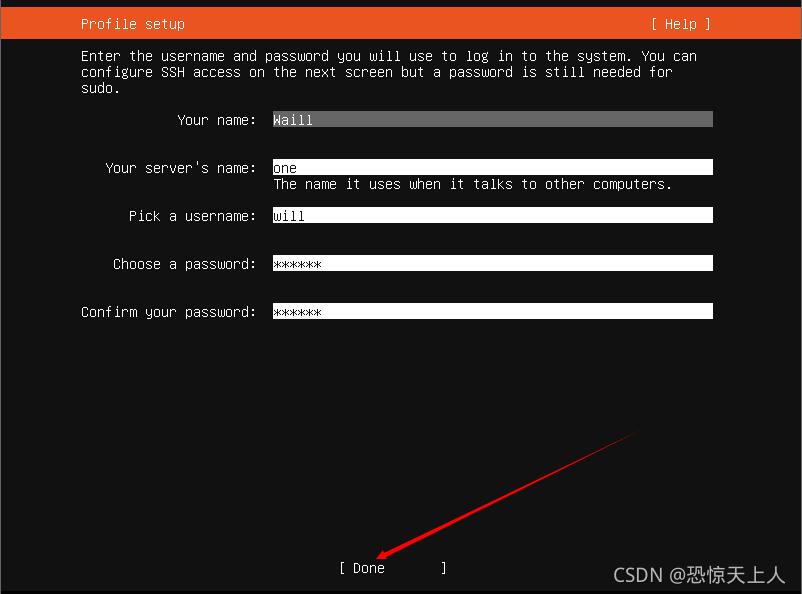802x594 pixels.
Task: Click the 'Choose a password:' label
Action: coord(184,264)
